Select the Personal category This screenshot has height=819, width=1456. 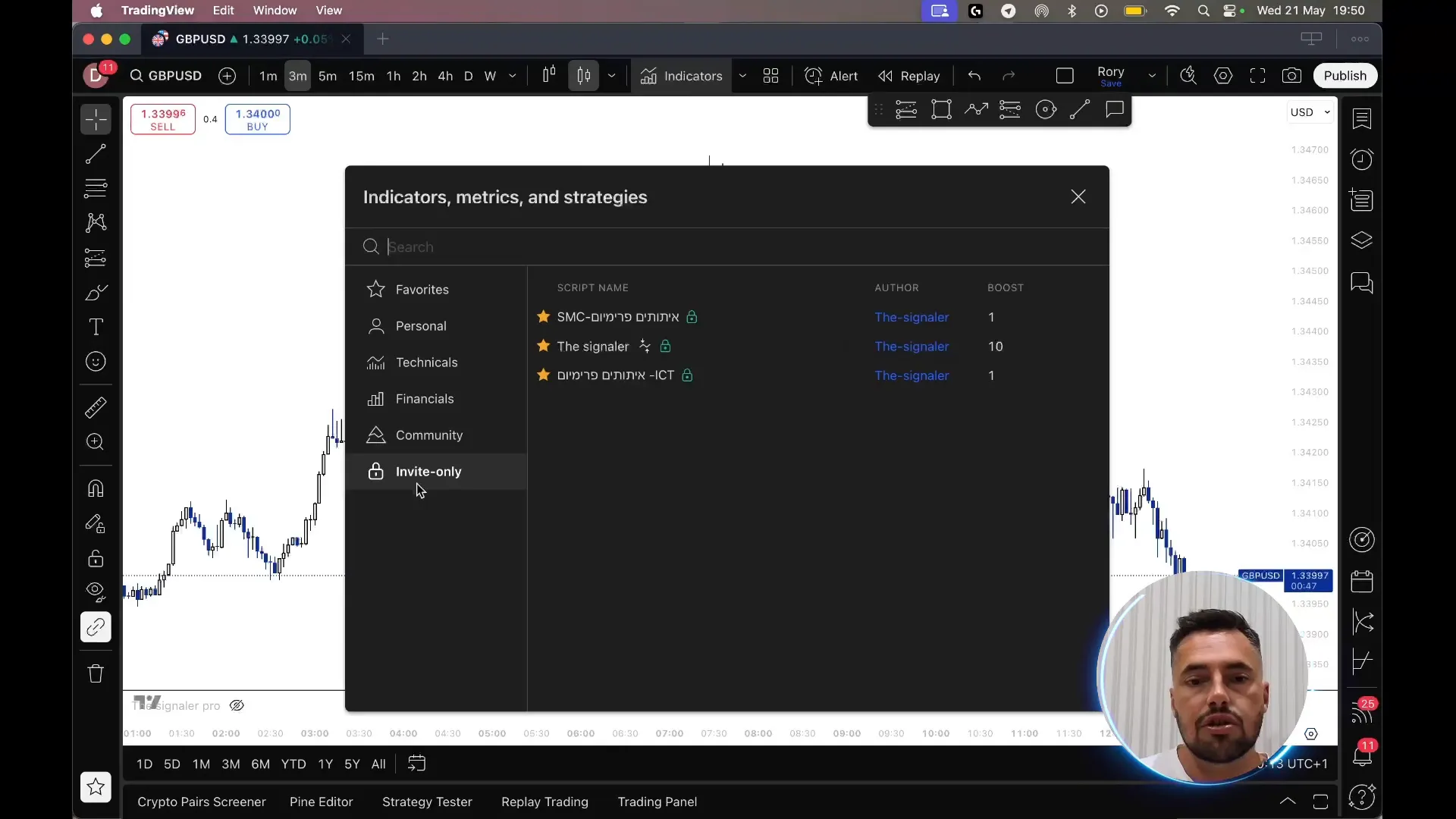click(436, 326)
